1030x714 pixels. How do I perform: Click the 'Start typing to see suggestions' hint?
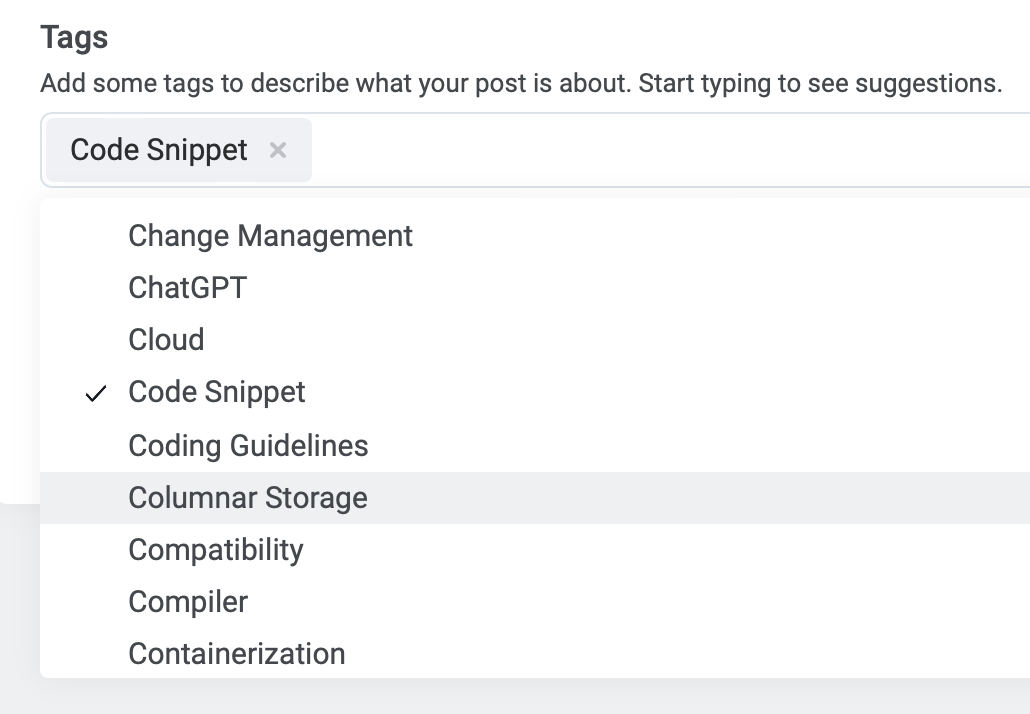click(820, 83)
